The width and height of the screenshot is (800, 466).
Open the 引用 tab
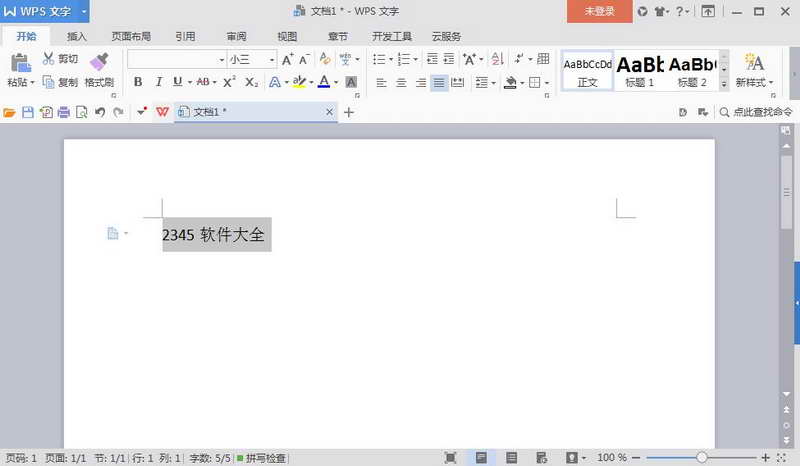click(185, 36)
